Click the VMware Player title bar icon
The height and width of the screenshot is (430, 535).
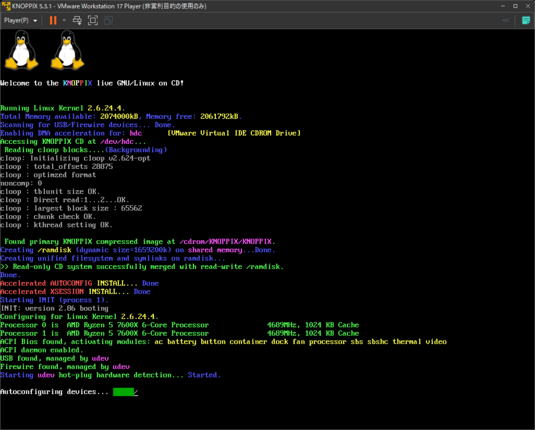(6, 6)
